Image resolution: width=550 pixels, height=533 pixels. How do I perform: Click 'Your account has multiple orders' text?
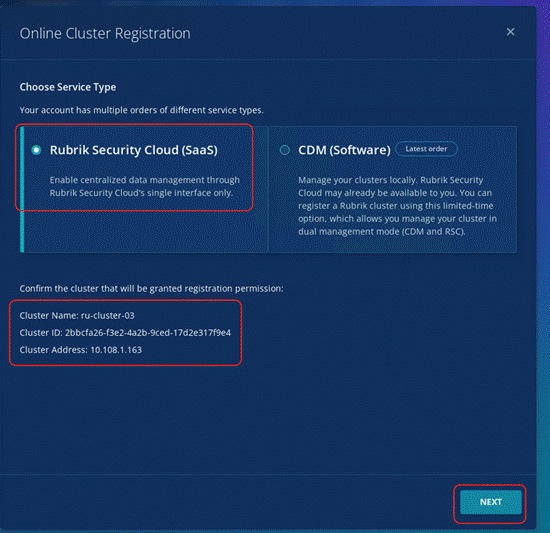(x=141, y=110)
